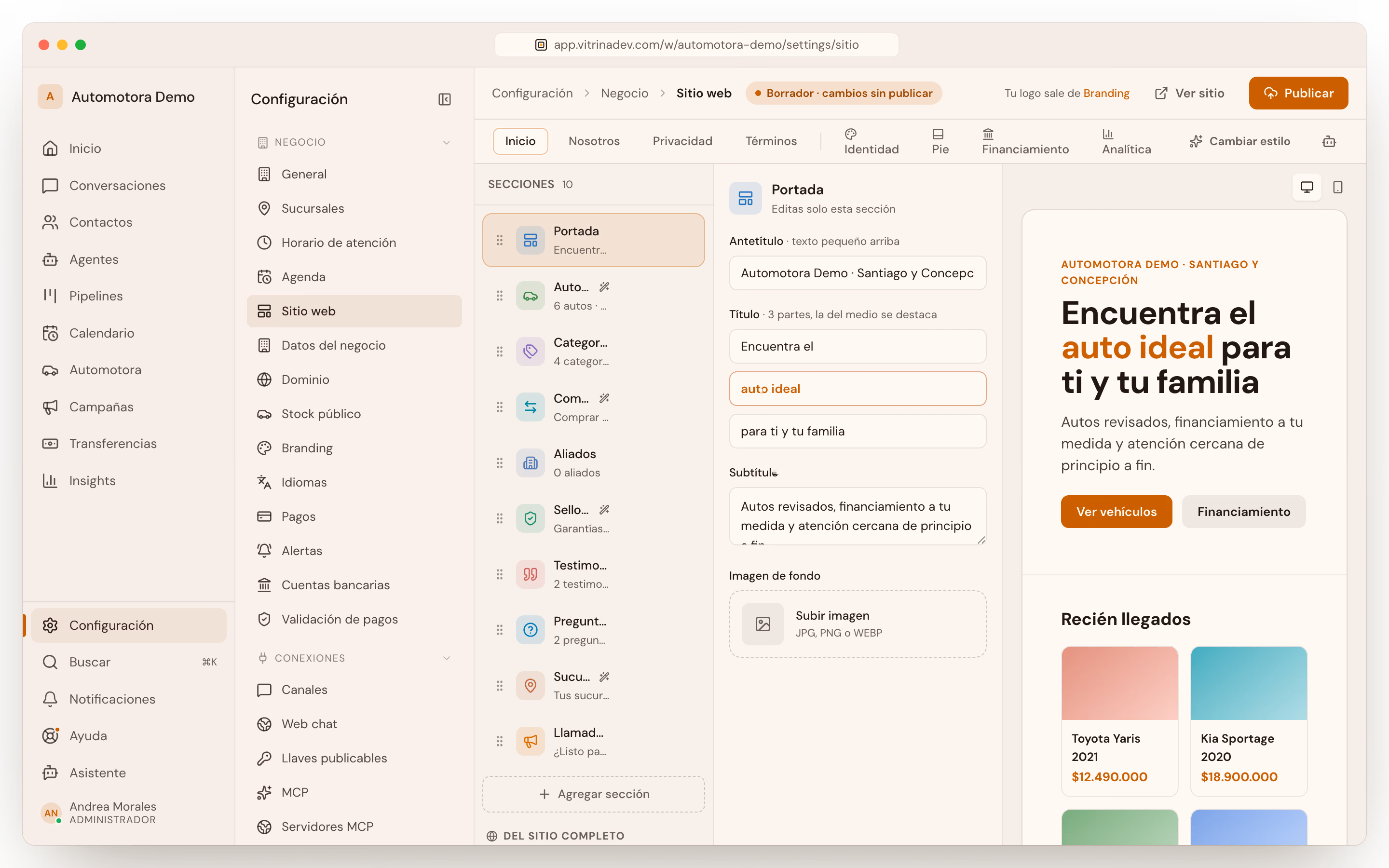
Task: Open Buscar search in the sidebar
Action: click(x=129, y=662)
